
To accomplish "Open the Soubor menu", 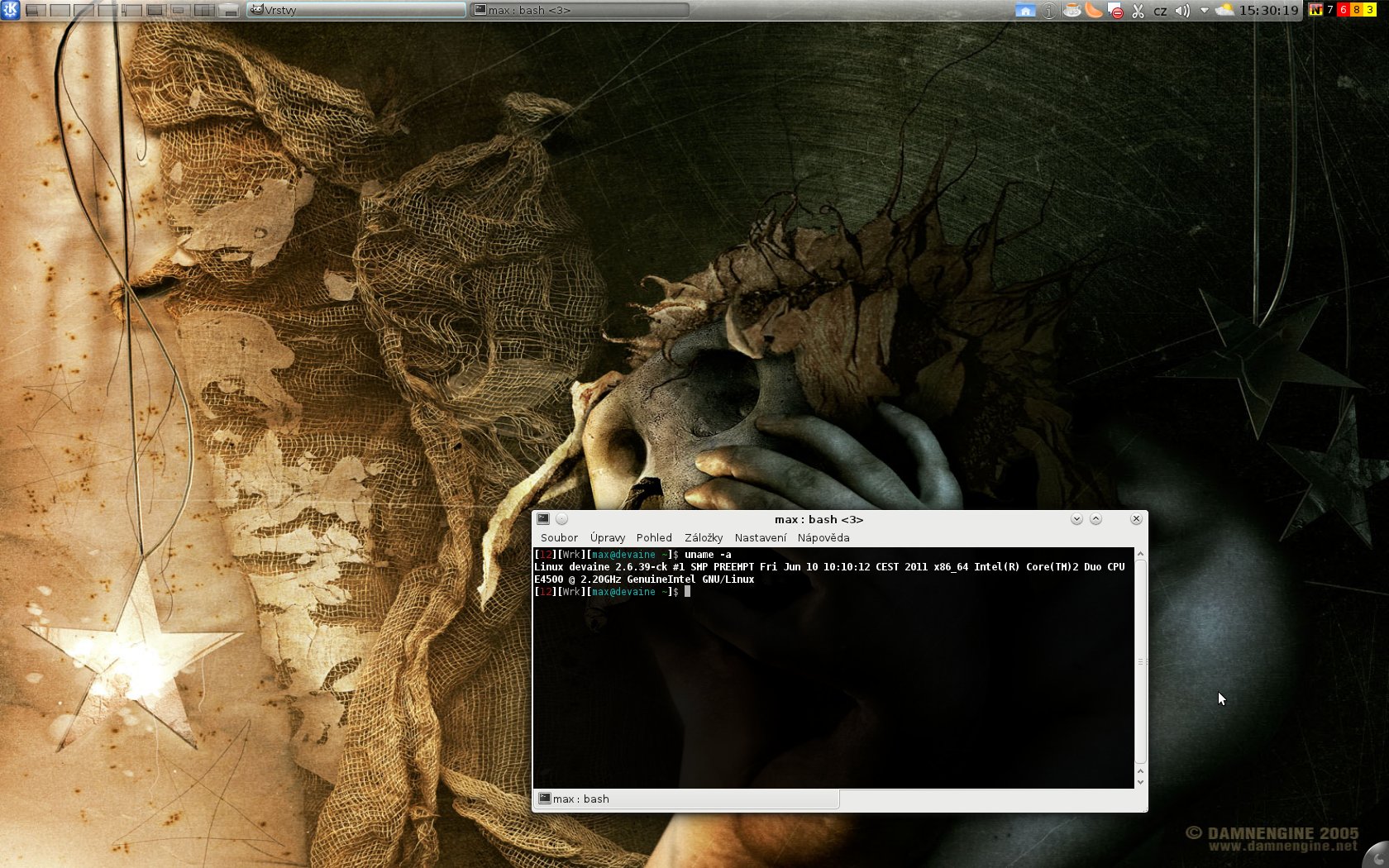I will tap(559, 537).
